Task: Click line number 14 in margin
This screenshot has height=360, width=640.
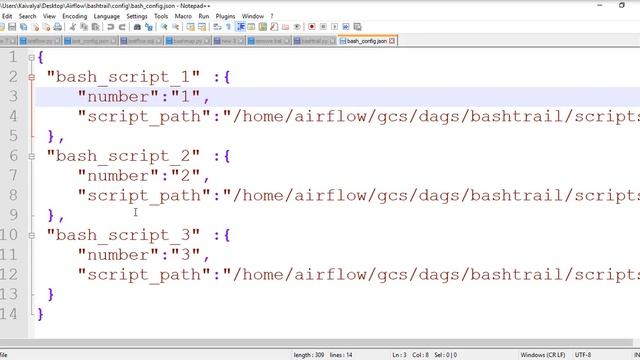Action: point(9,314)
